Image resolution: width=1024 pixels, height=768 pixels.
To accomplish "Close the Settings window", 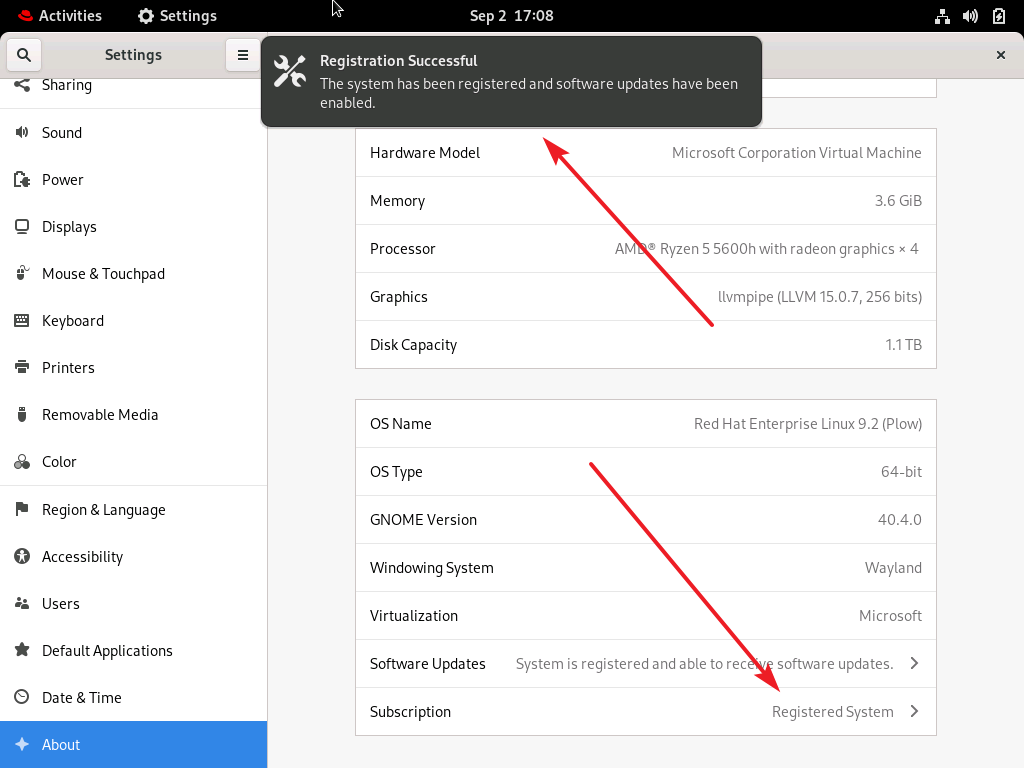I will click(1000, 55).
